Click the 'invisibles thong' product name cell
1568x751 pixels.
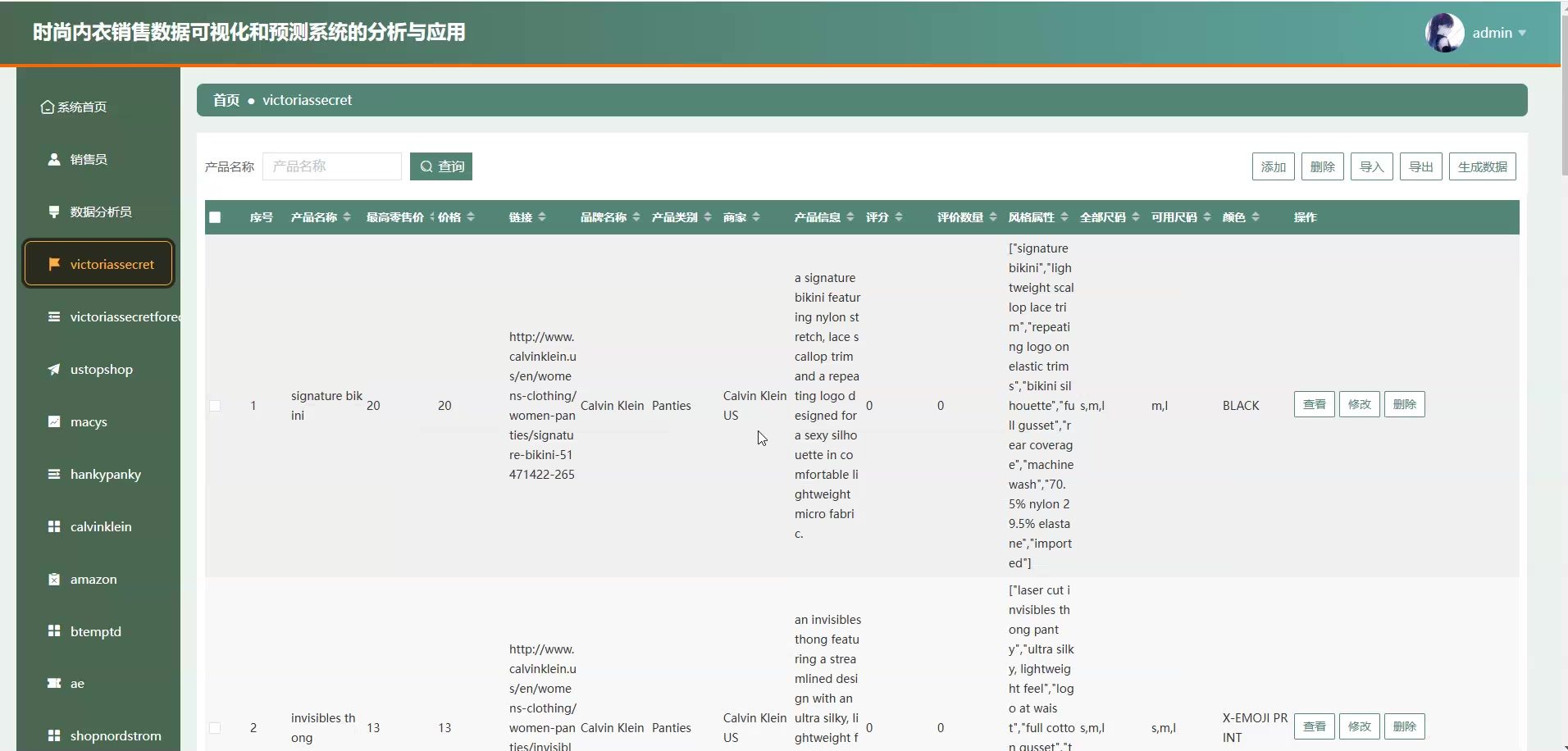(x=323, y=728)
